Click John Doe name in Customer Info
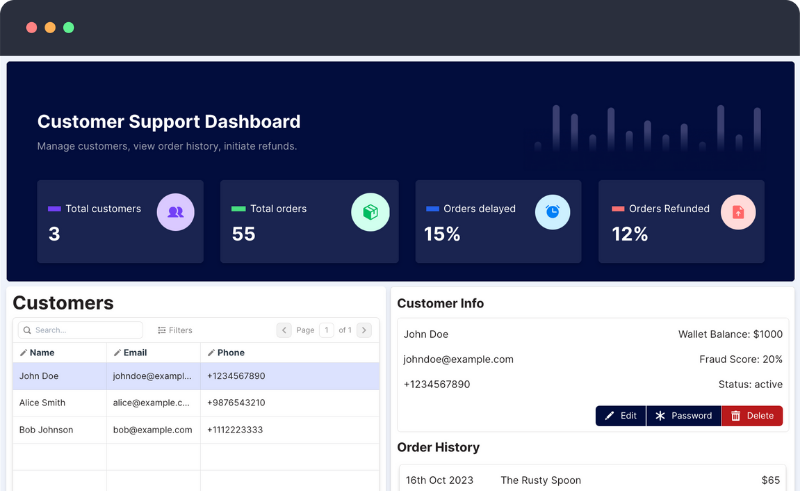This screenshot has width=800, height=491. click(x=426, y=334)
